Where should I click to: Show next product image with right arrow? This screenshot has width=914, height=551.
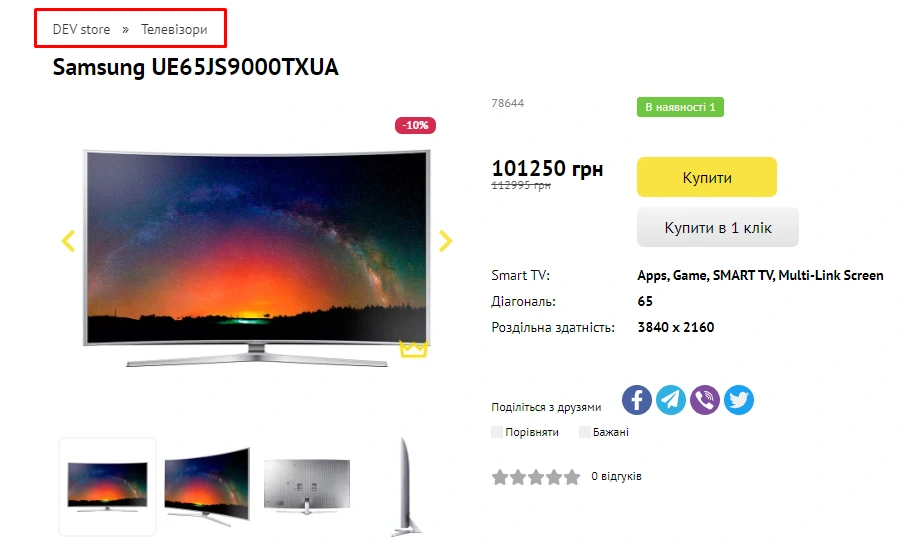[445, 241]
